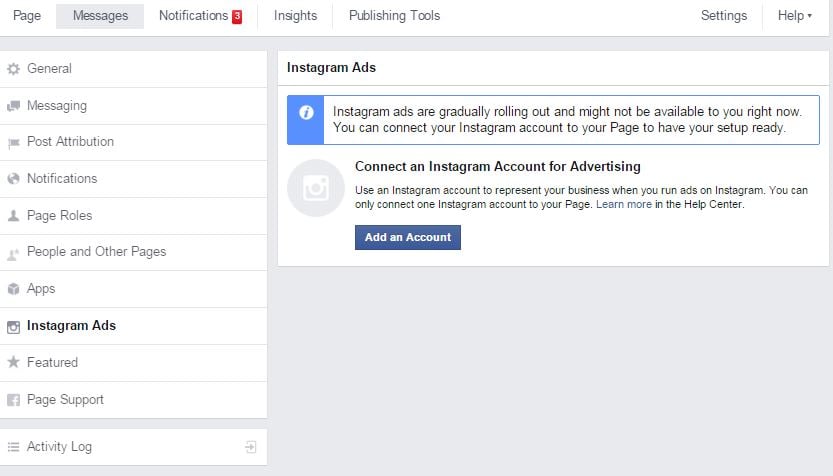Click the Instagram Ads panel heading
The height and width of the screenshot is (476, 833).
[332, 68]
